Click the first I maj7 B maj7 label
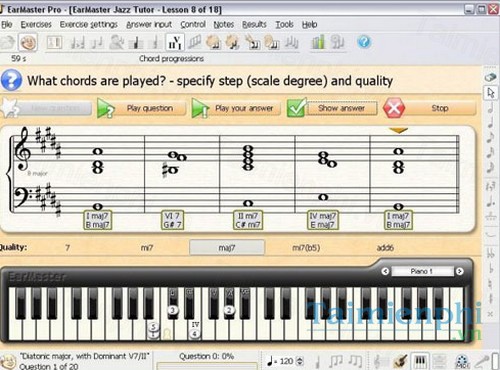Screen dimensions: 500x370 (97, 220)
